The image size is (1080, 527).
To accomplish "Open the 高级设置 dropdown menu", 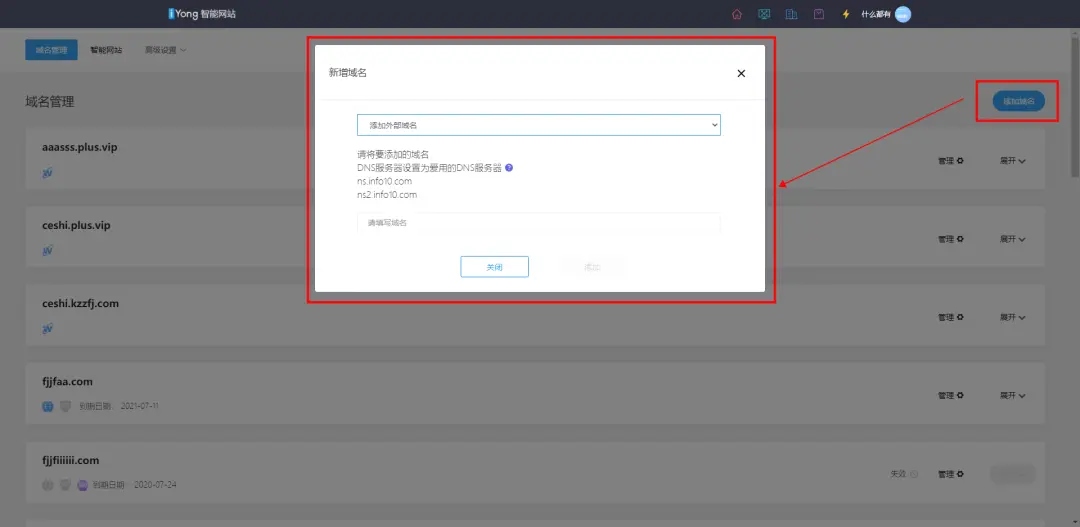I will click(165, 49).
